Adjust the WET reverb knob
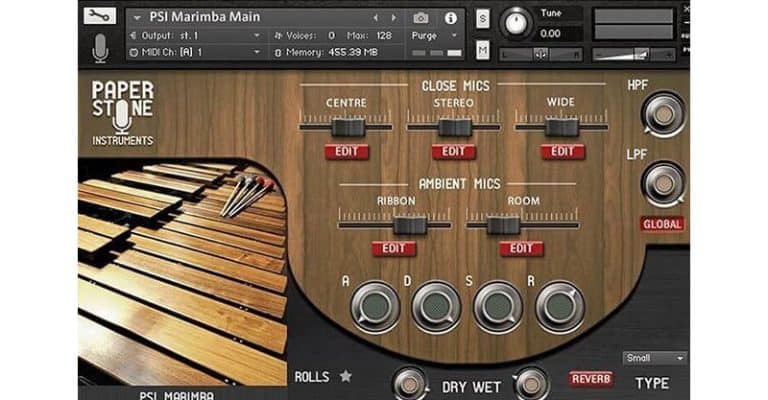Screen dimensions: 768x400 531,383
